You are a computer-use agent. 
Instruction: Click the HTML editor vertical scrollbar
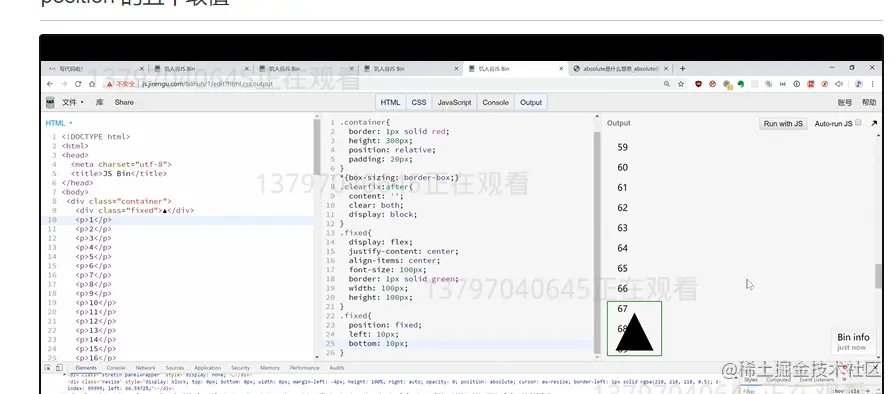click(317, 147)
